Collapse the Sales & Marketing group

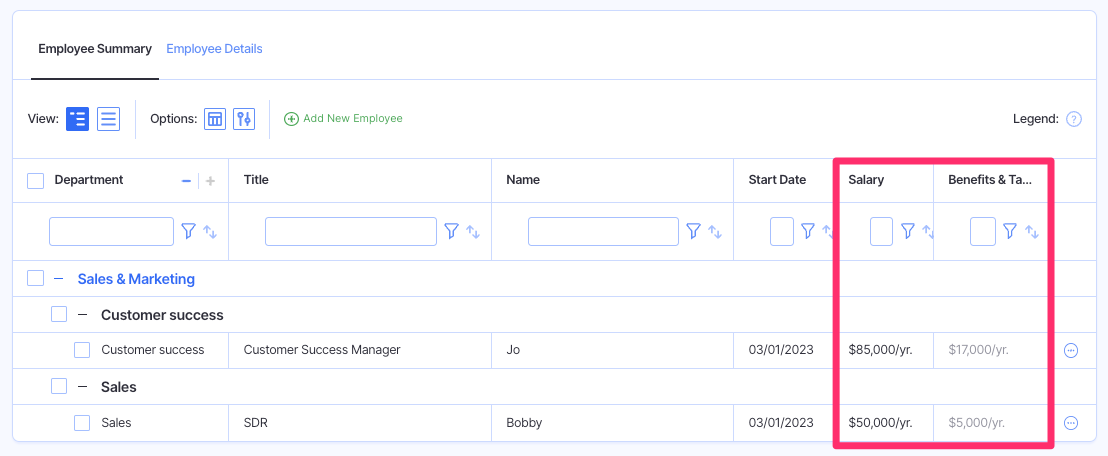click(59, 279)
